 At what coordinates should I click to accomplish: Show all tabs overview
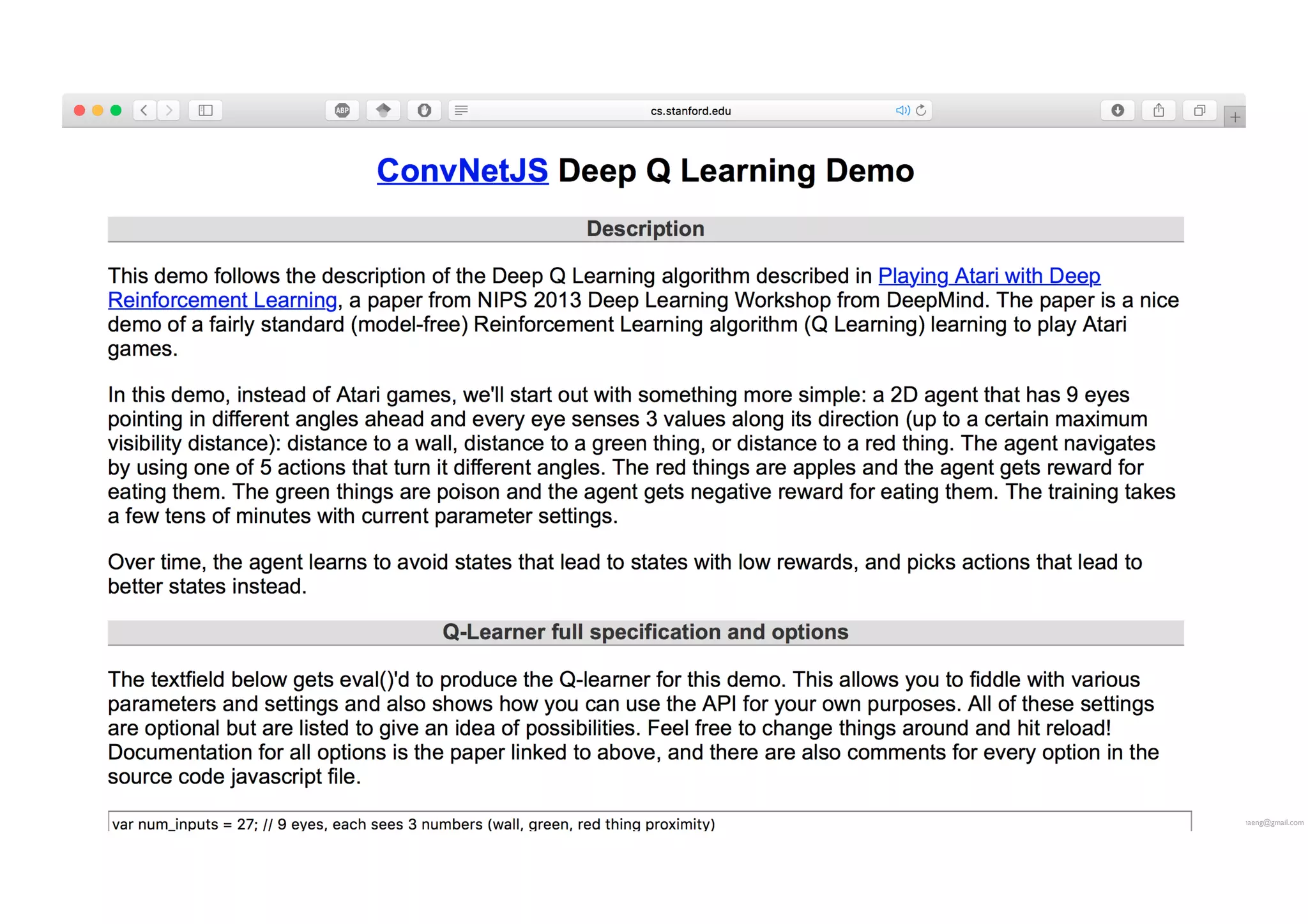click(1199, 110)
